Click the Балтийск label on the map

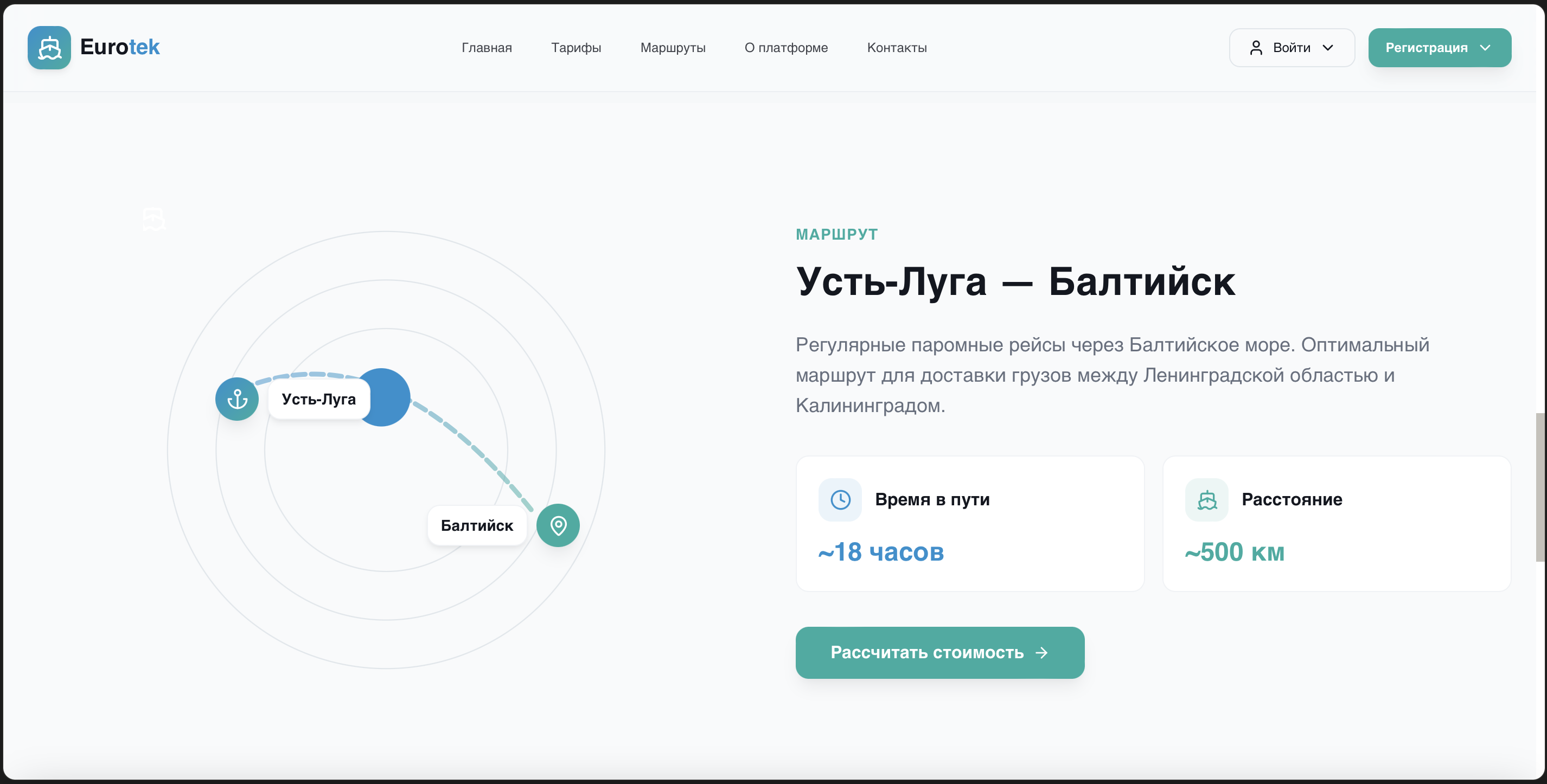click(x=477, y=525)
